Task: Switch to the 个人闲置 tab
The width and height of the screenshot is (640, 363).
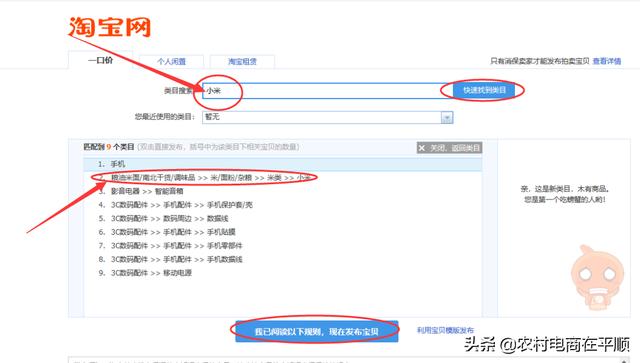Action: coord(171,62)
